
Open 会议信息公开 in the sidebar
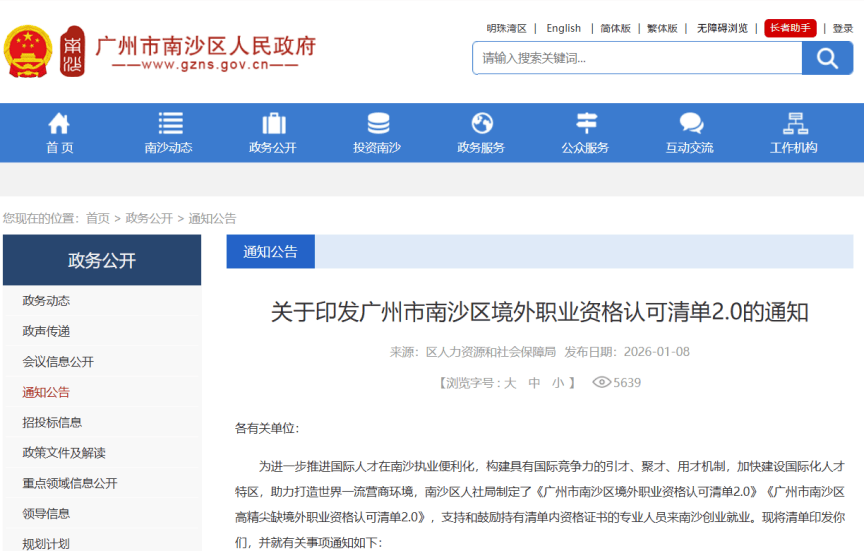(58, 361)
